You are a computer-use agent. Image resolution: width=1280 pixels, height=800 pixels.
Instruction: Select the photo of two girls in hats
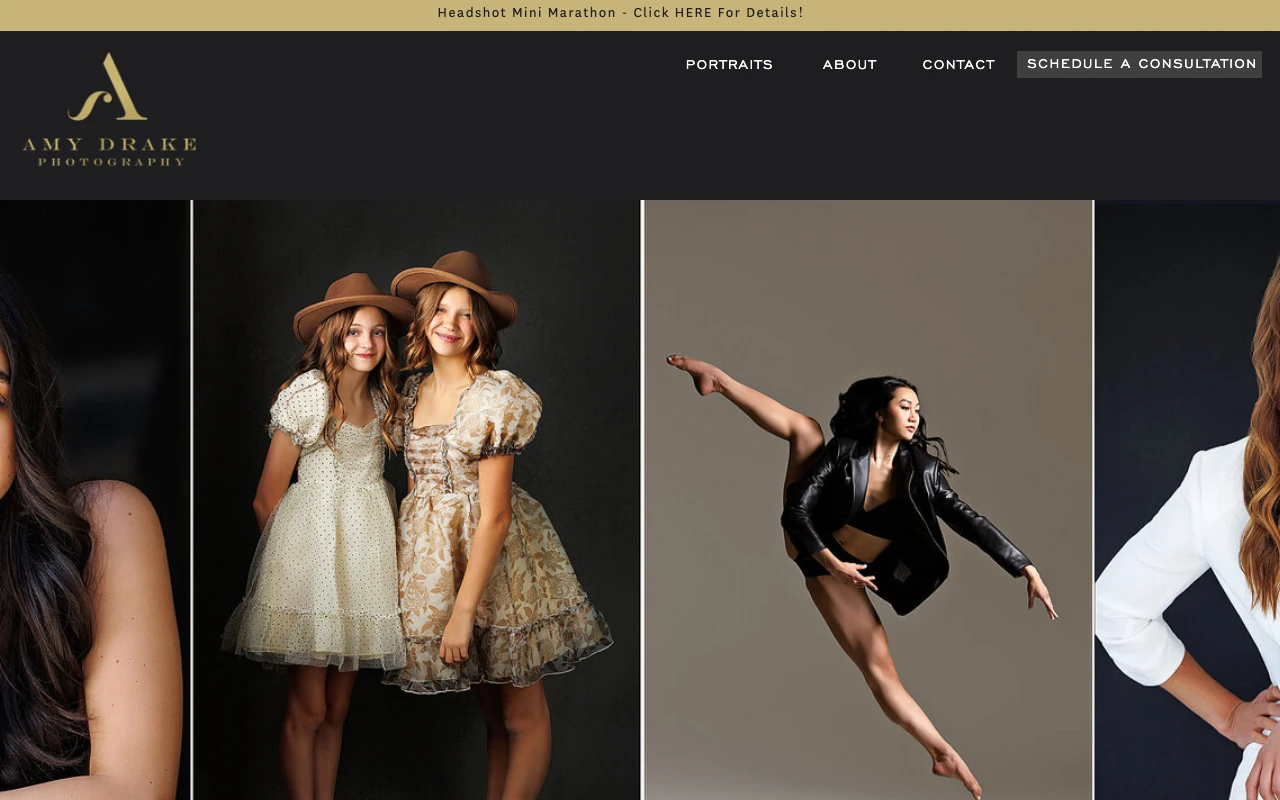pos(416,500)
